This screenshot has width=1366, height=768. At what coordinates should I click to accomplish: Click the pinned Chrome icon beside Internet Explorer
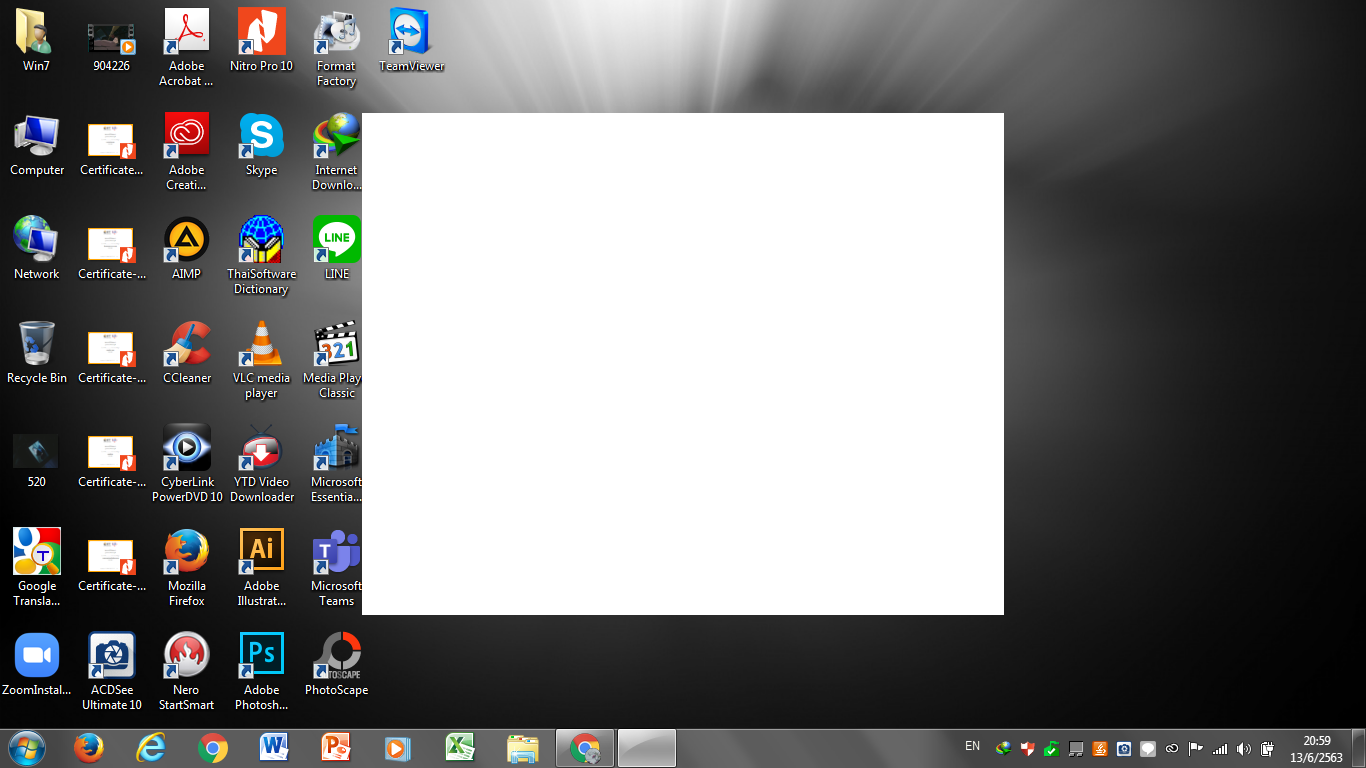(x=213, y=748)
